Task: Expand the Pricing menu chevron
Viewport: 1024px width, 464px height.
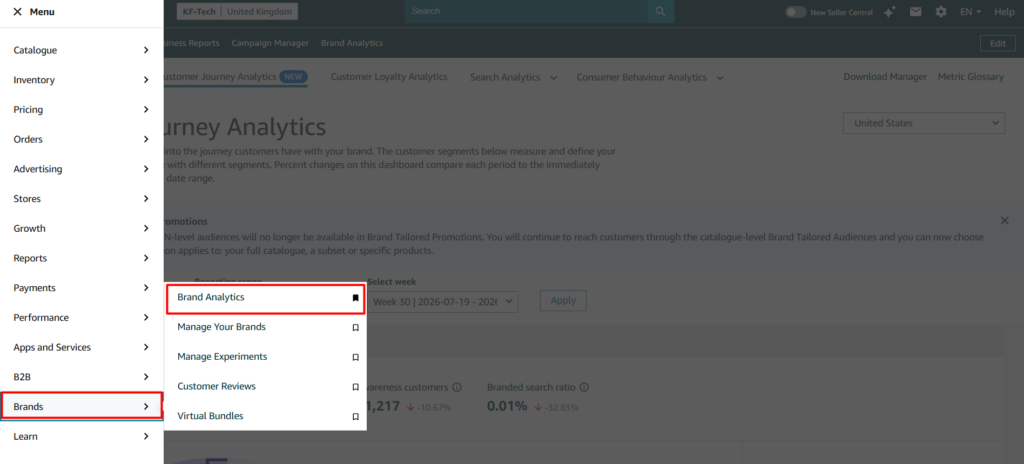Action: click(146, 110)
